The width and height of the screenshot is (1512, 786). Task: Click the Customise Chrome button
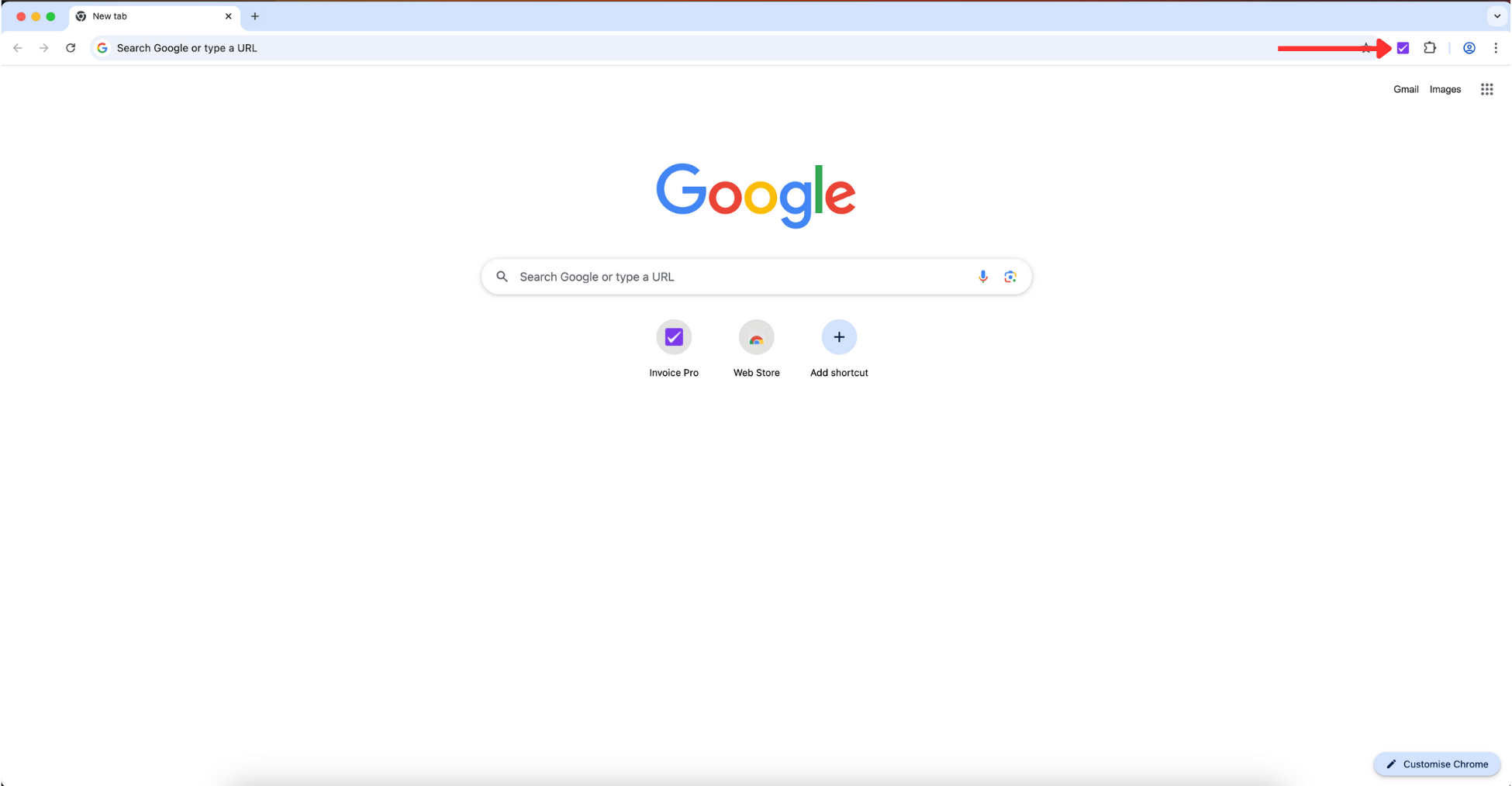pos(1437,764)
